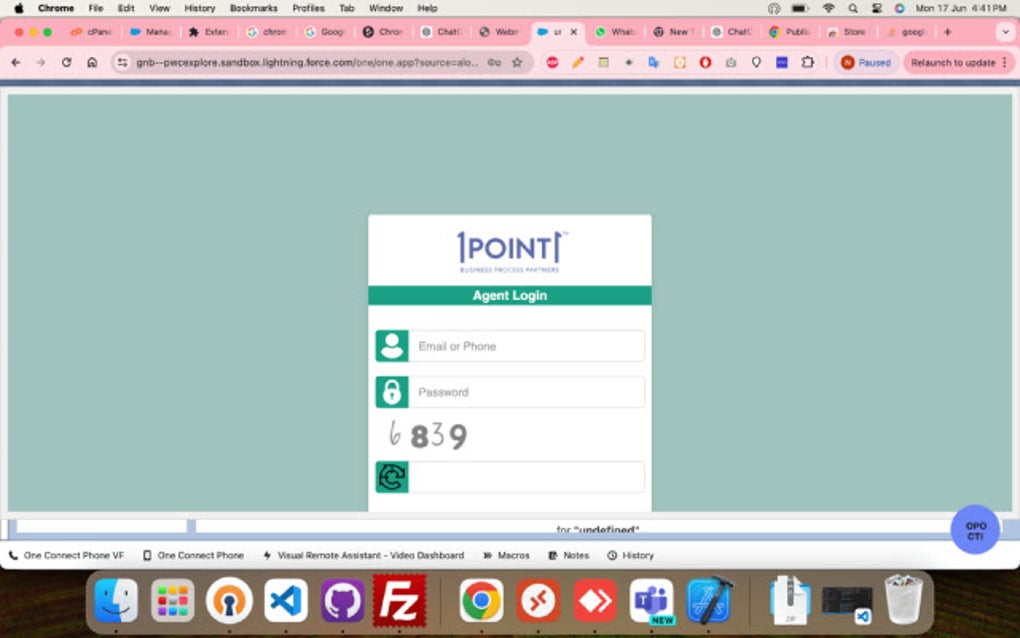Open the History menu in menu bar
1020x638 pixels.
[x=200, y=8]
